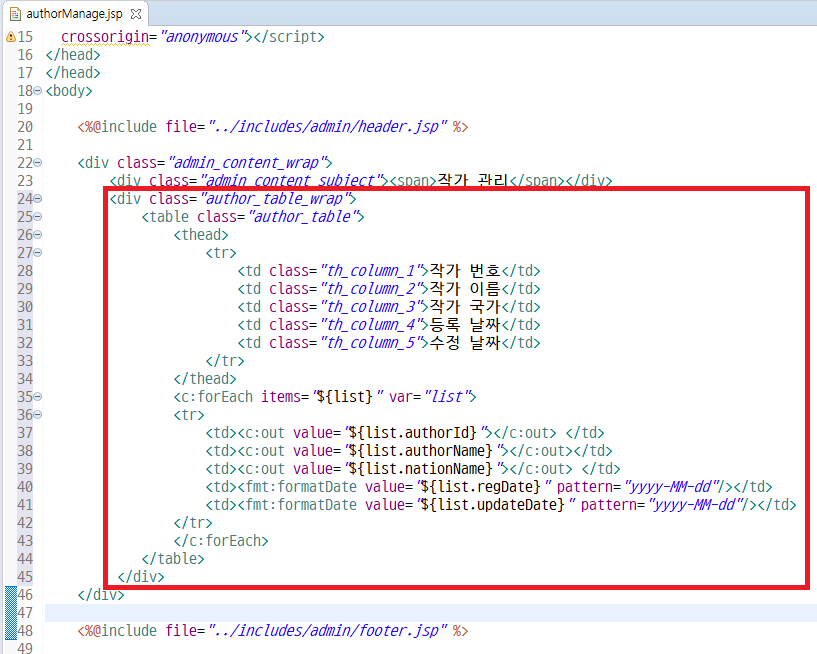817x654 pixels.
Task: Select the authorManage.jsp editor tab
Action: pyautogui.click(x=76, y=14)
